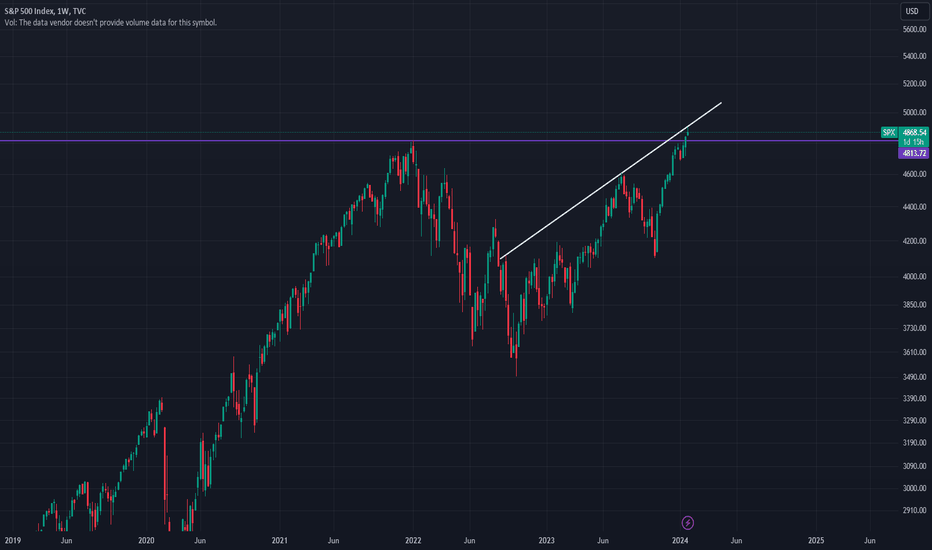Select the purple 4813.72 price label
The width and height of the screenshot is (932, 550).
pos(914,153)
